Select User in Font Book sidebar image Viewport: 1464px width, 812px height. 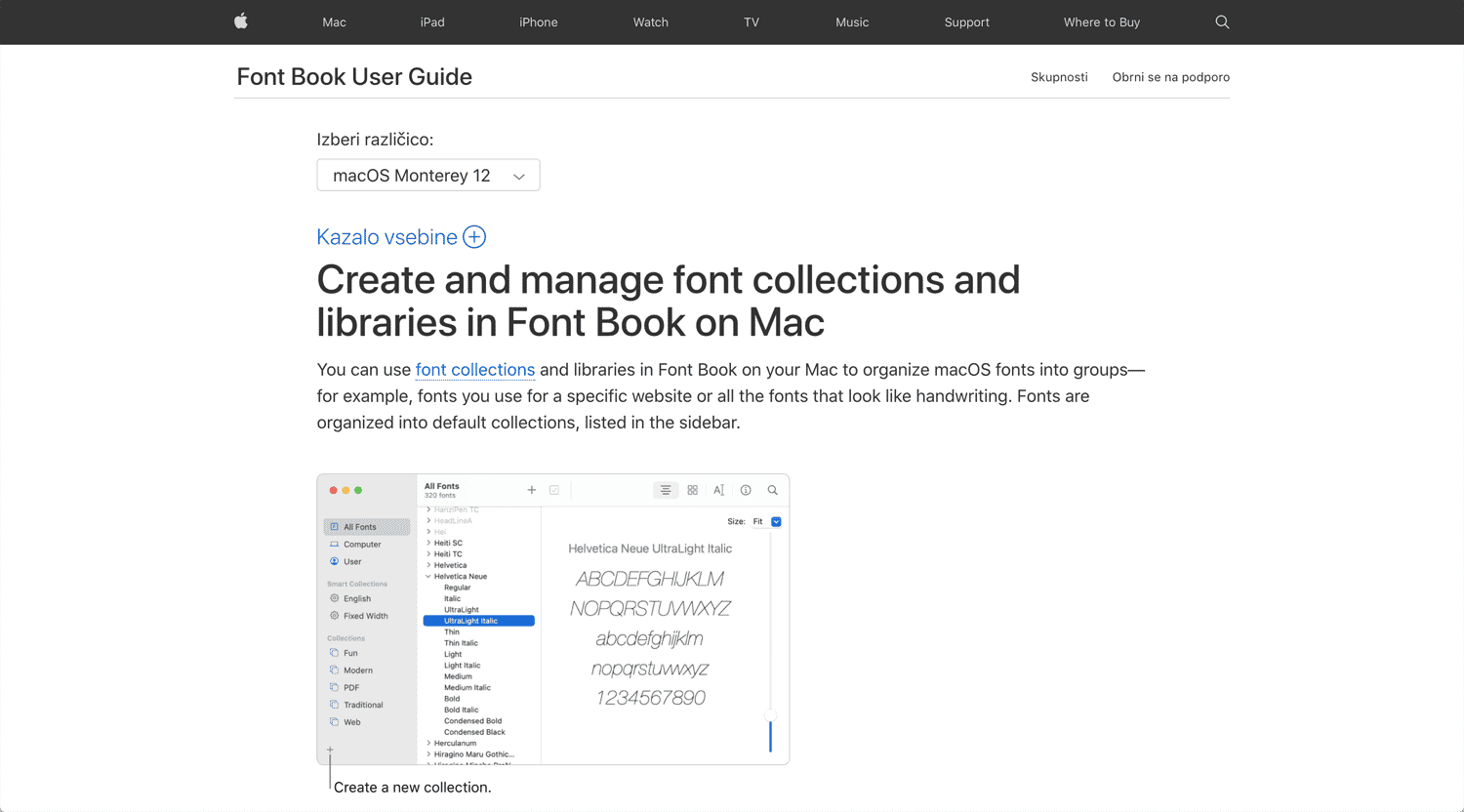coord(352,562)
